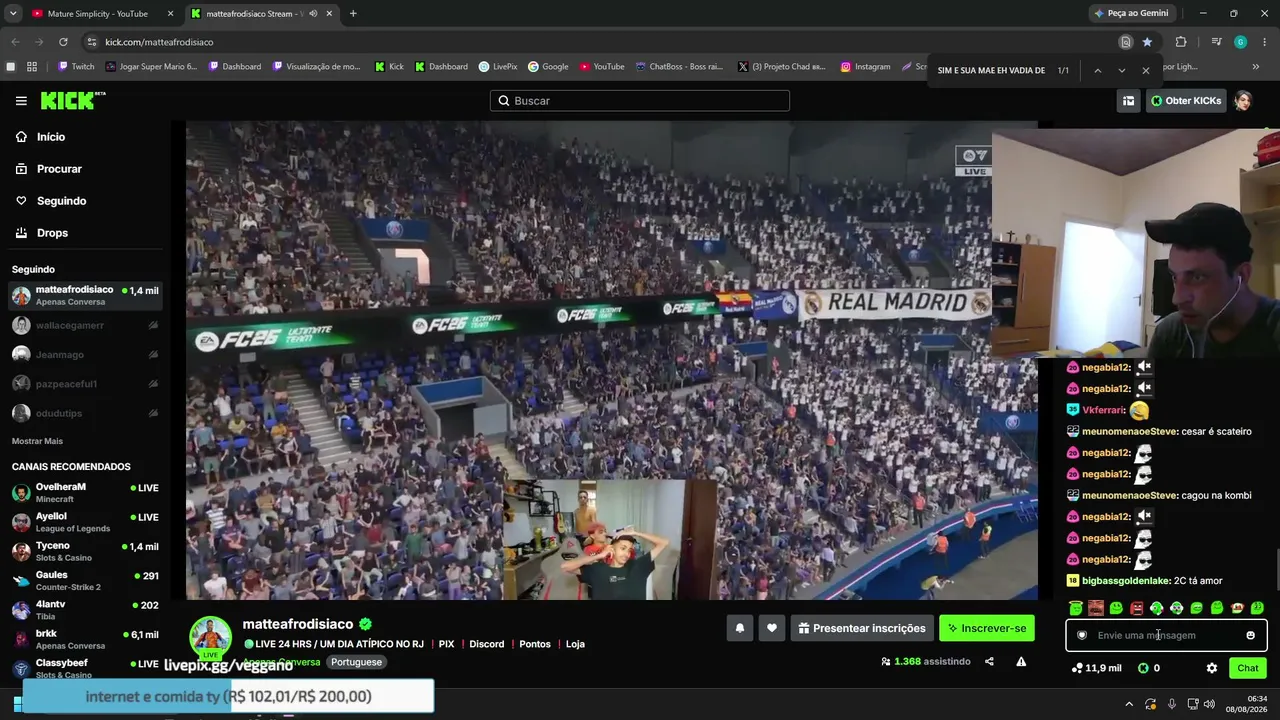The height and width of the screenshot is (720, 1280).
Task: Open LivePix bookmark
Action: [x=497, y=67]
